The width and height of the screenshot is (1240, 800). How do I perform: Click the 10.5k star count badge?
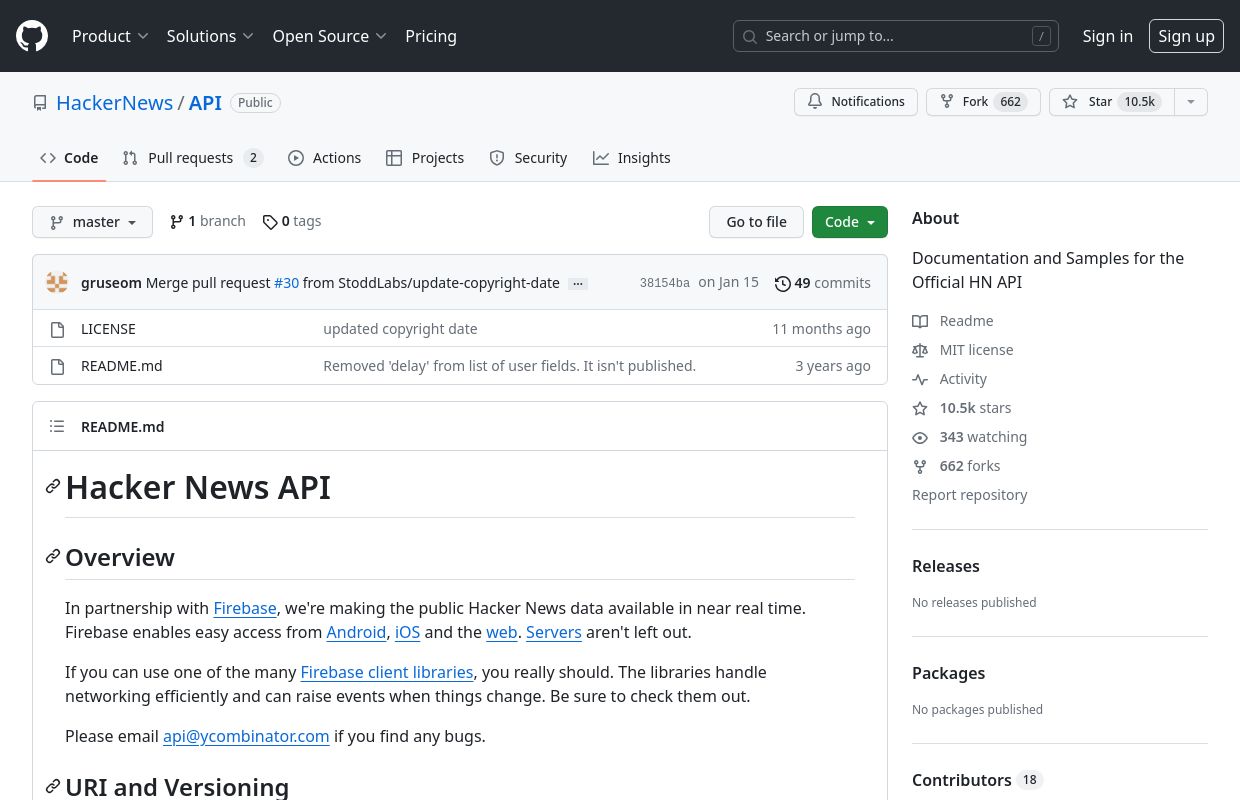click(1139, 102)
